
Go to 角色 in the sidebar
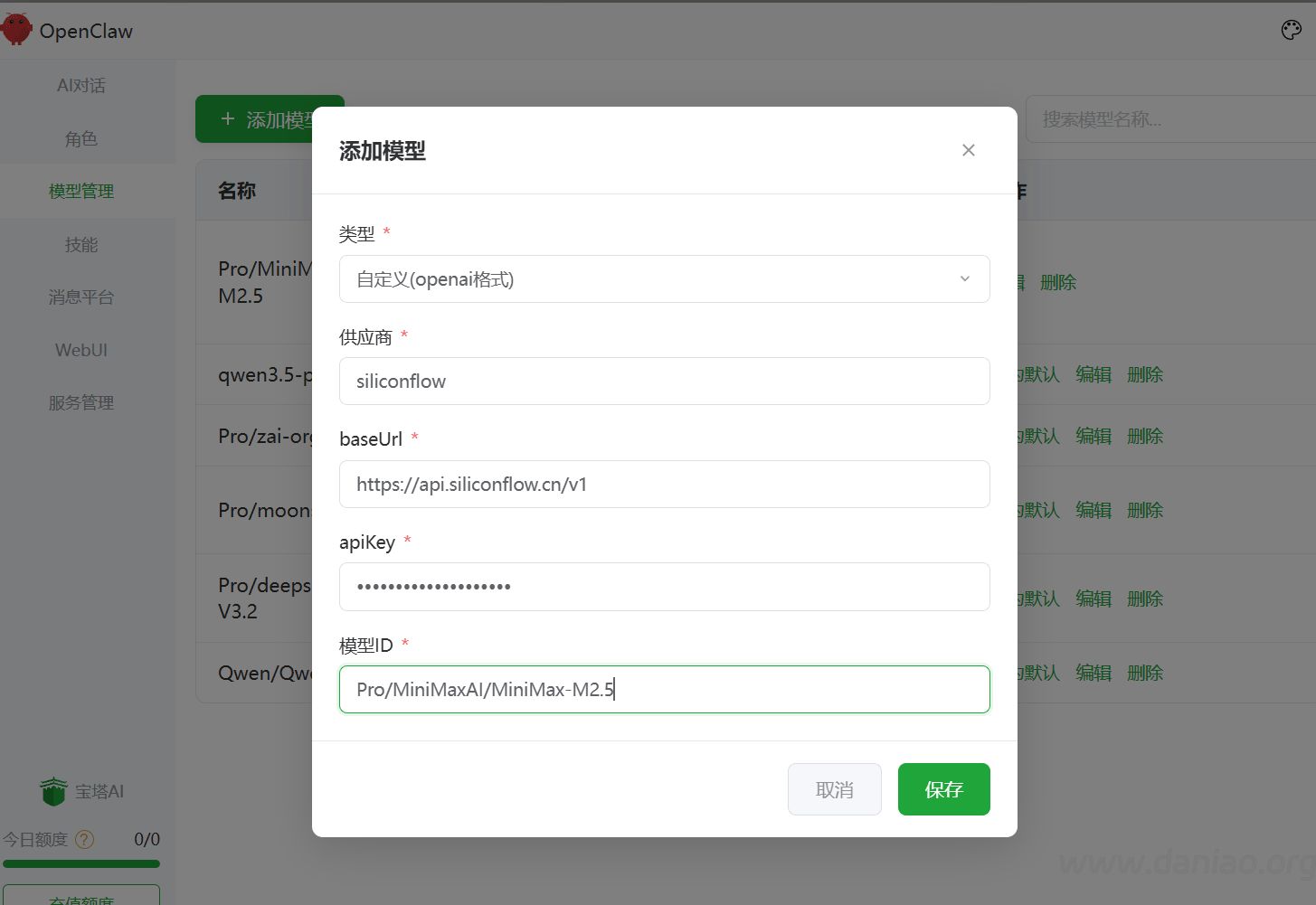pyautogui.click(x=81, y=138)
